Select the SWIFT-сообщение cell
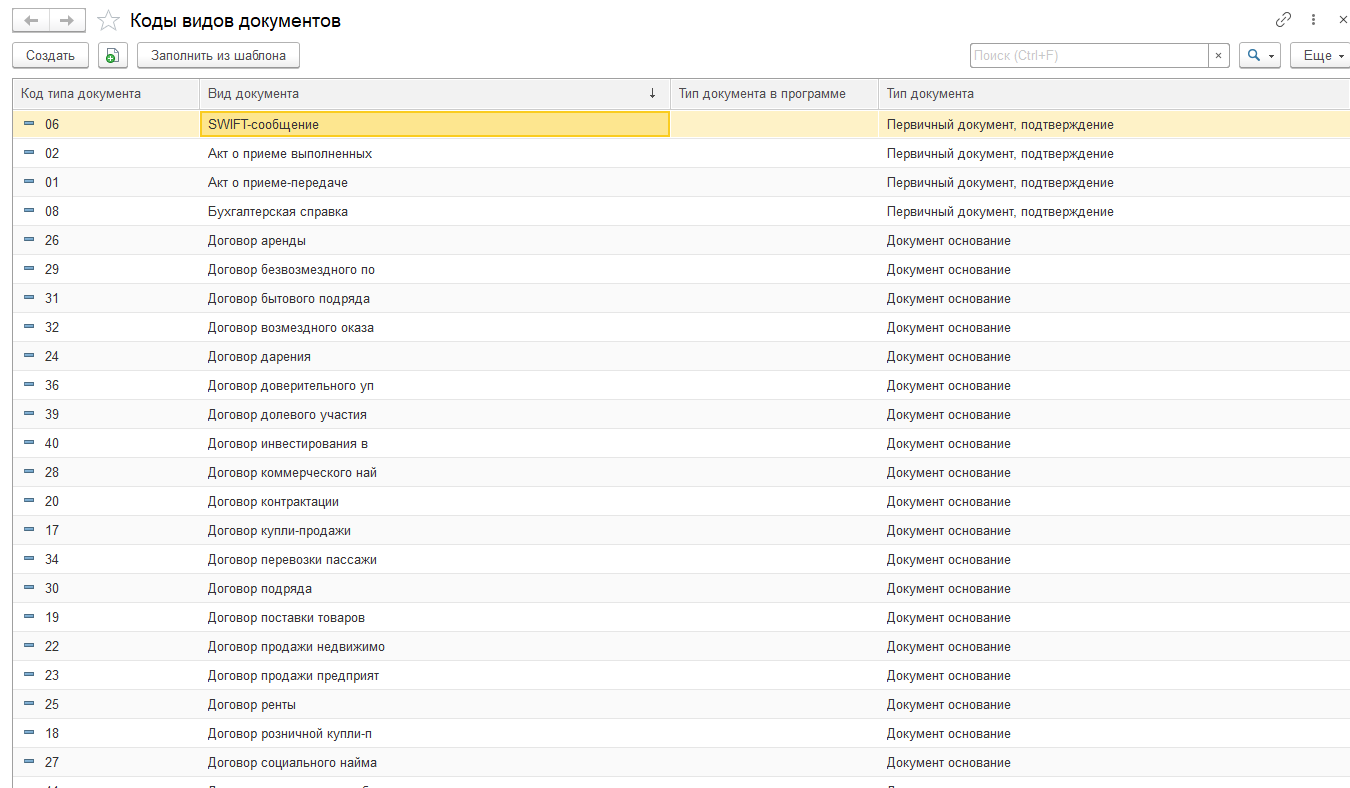This screenshot has width=1350, height=788. pos(435,124)
